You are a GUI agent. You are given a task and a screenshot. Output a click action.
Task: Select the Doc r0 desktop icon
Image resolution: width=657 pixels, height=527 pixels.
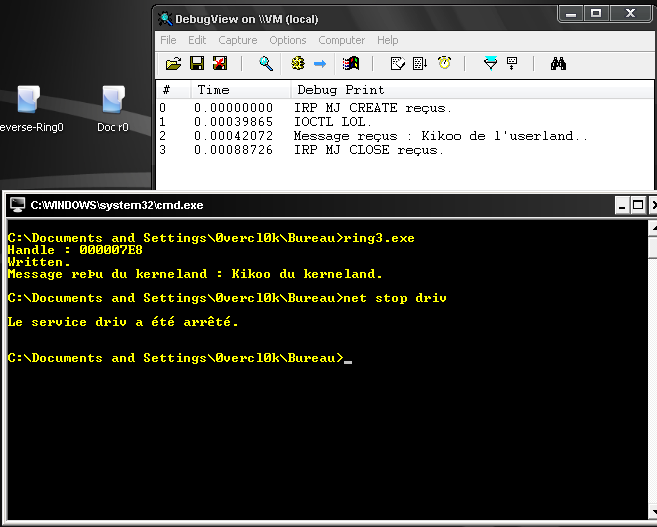[x=113, y=109]
